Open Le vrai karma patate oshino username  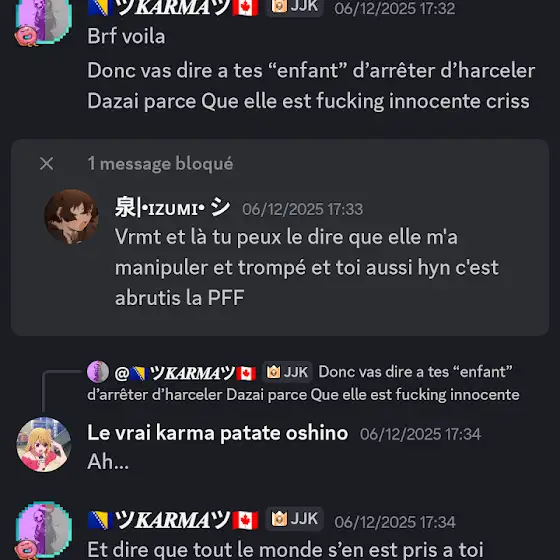(218, 433)
